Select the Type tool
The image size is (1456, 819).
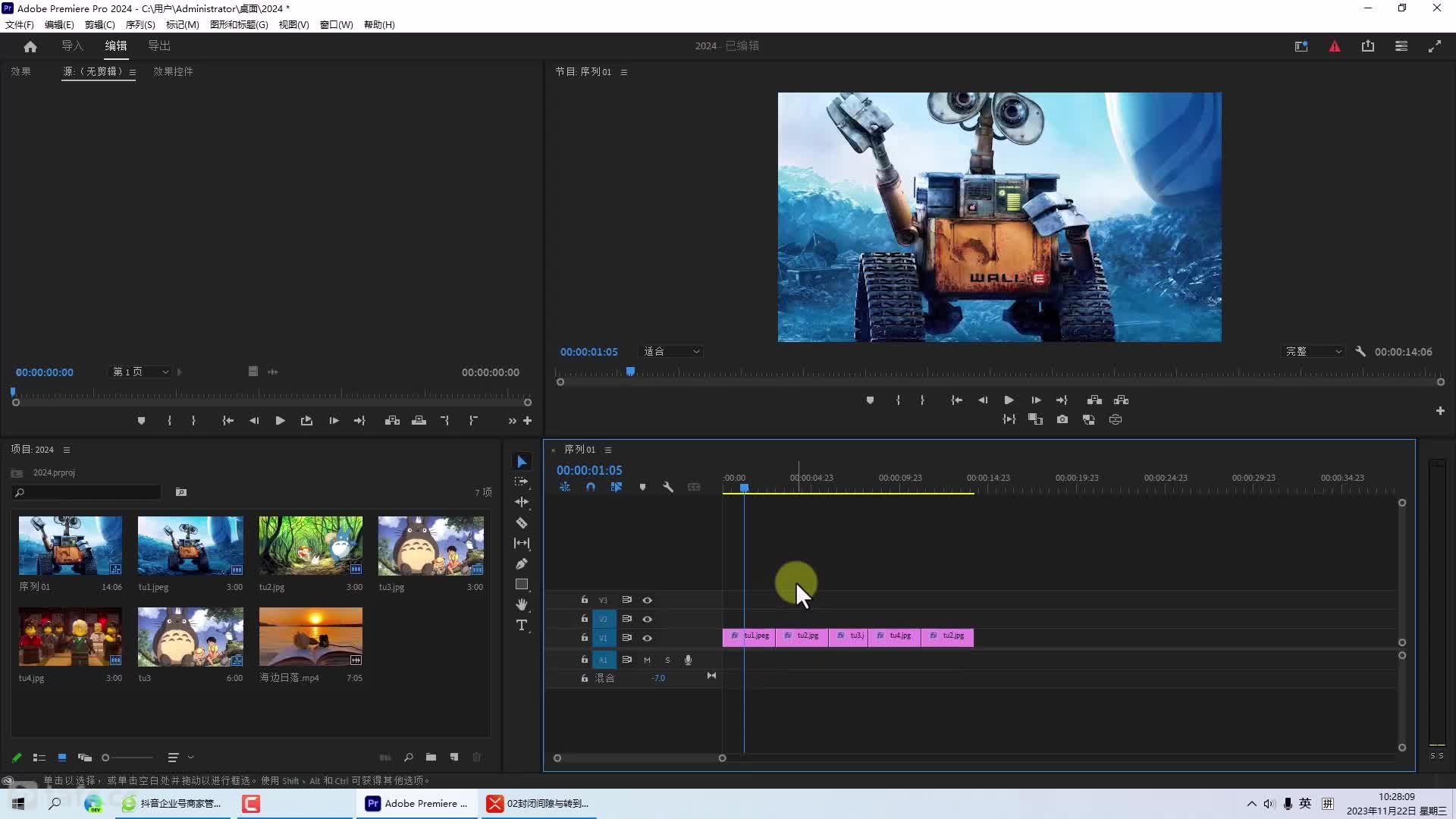coord(522,625)
